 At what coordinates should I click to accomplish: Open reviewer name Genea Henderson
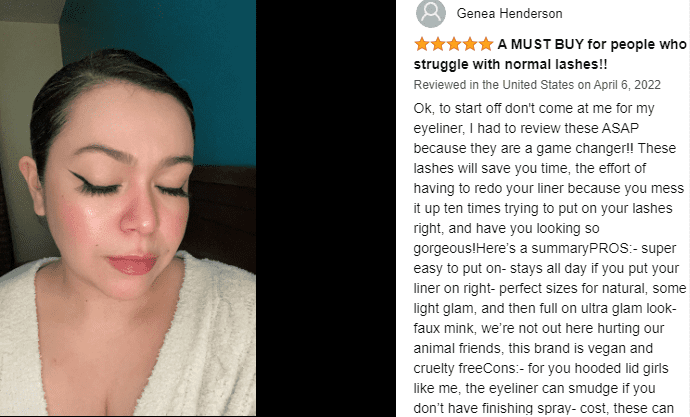click(510, 14)
